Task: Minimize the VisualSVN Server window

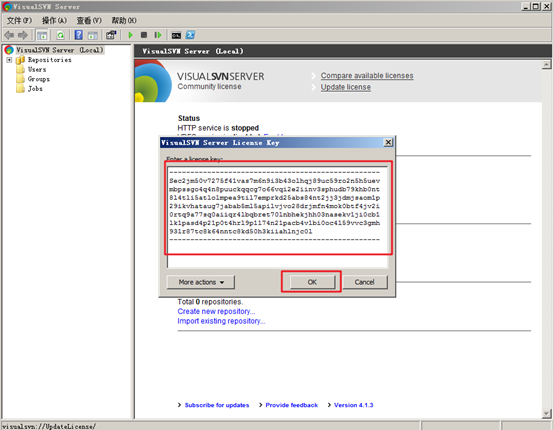Action: click(526, 6)
